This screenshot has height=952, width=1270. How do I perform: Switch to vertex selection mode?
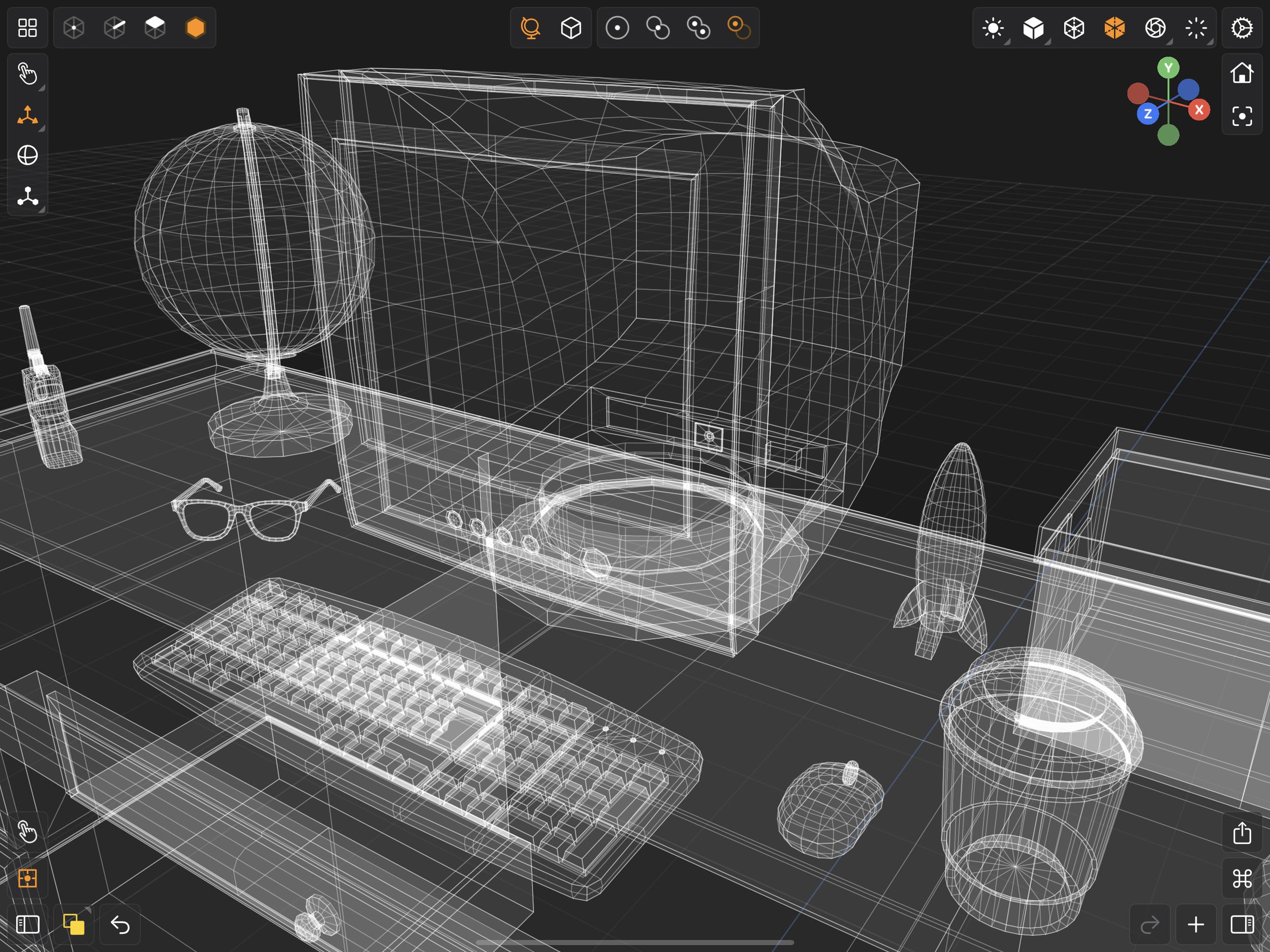coord(74,27)
